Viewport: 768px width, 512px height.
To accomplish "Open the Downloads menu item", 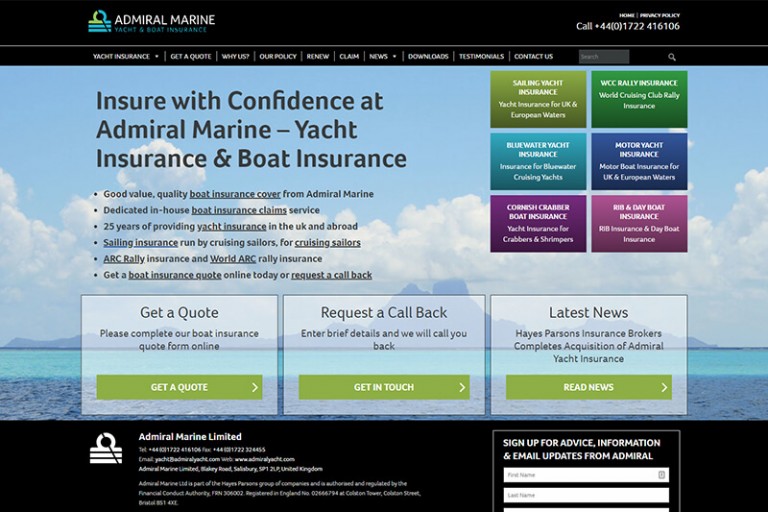I will pos(428,56).
